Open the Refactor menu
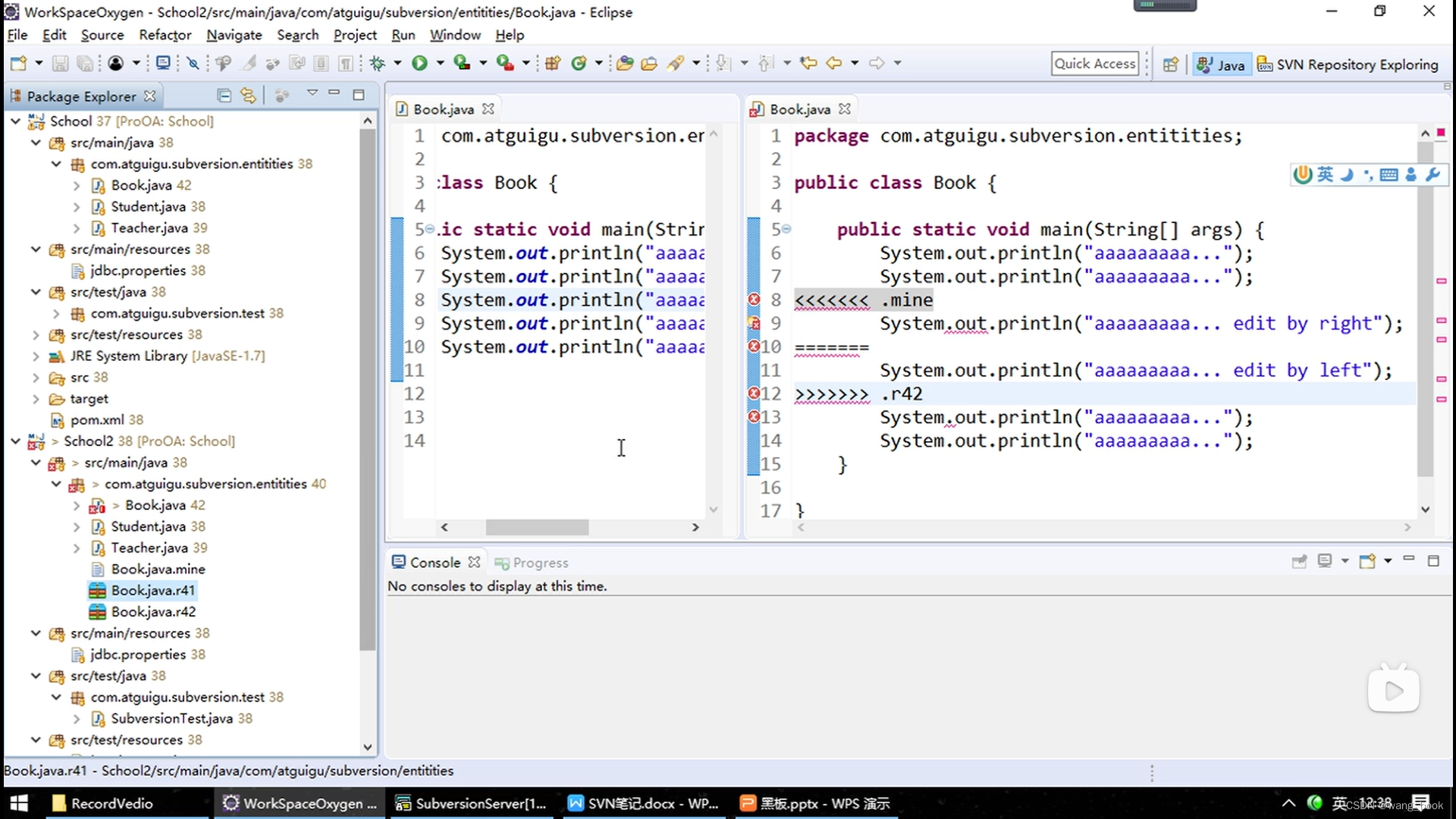The height and width of the screenshot is (819, 1456). [165, 35]
